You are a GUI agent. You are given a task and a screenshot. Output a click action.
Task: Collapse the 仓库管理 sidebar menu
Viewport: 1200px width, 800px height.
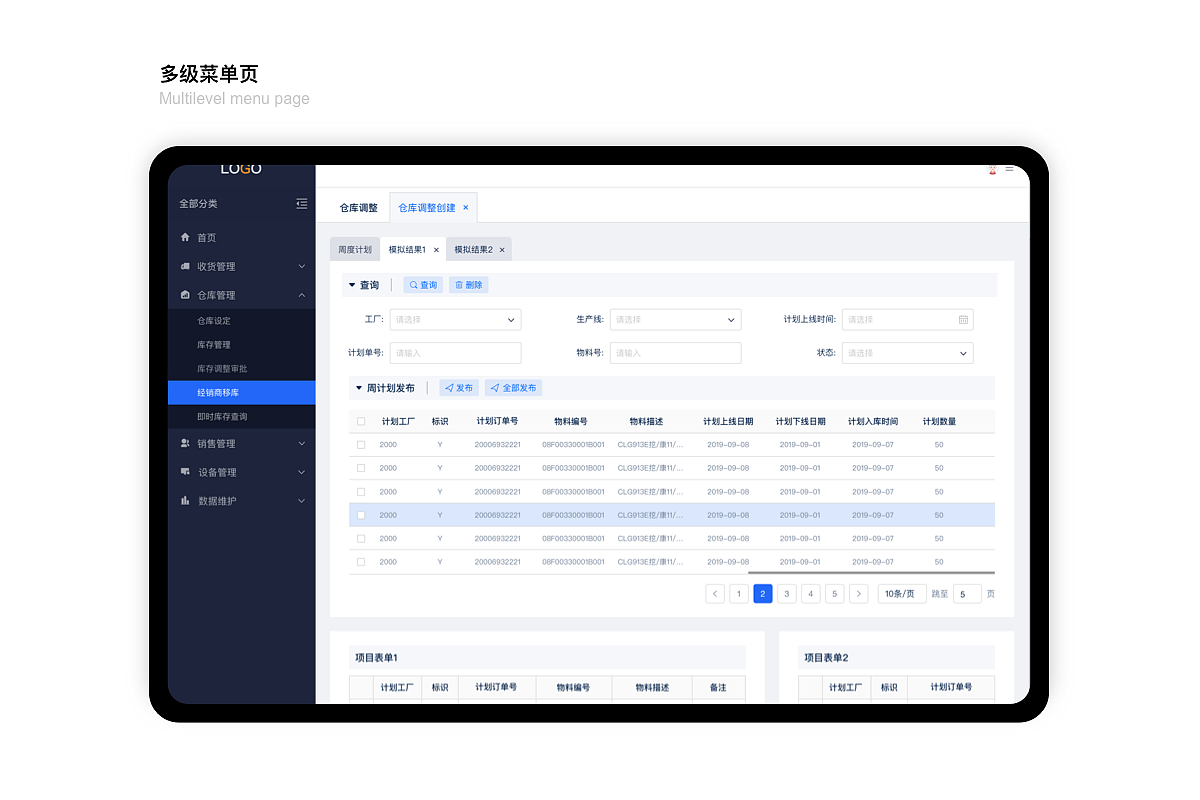click(x=302, y=296)
